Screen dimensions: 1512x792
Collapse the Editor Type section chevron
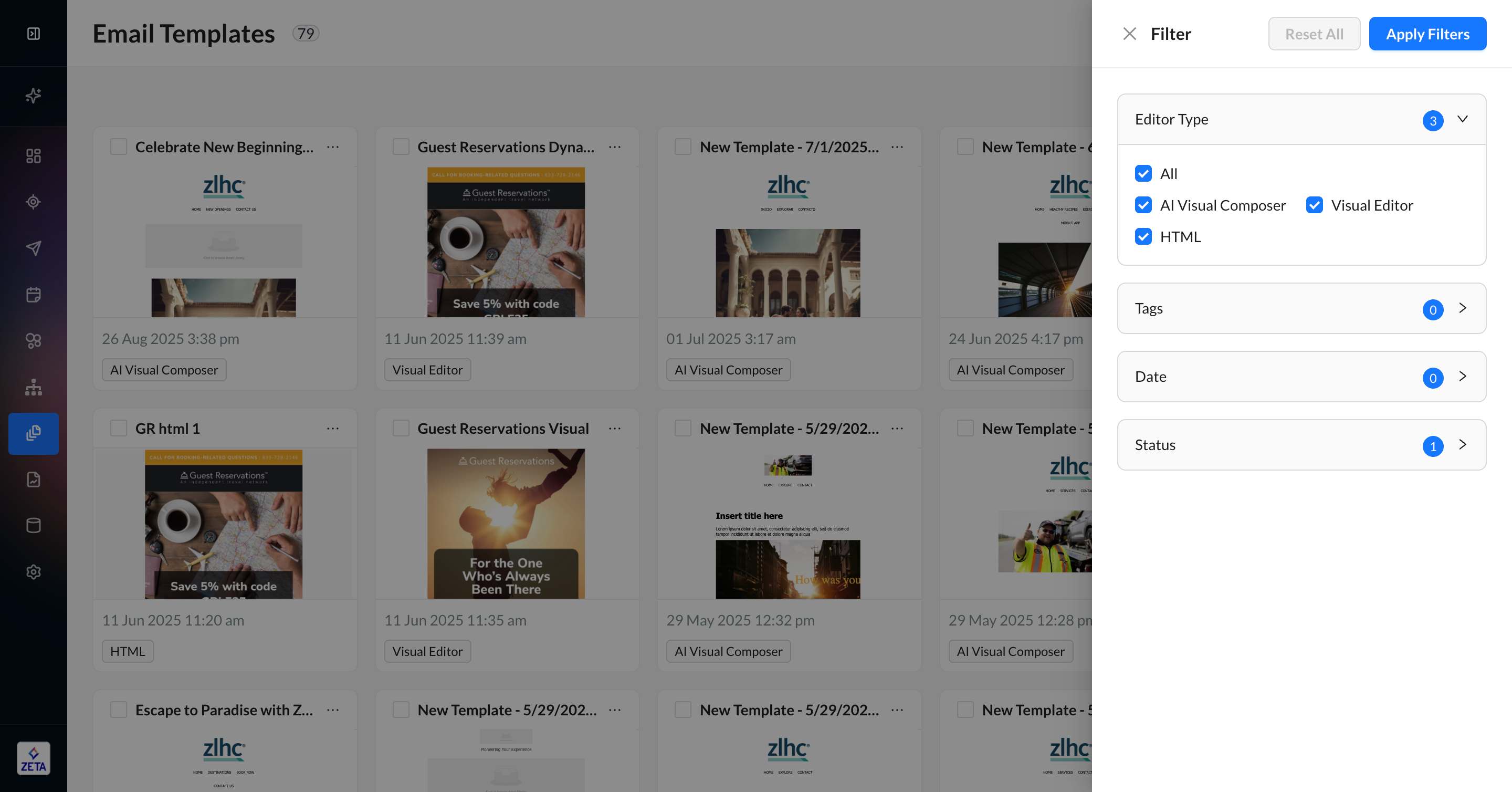(x=1462, y=119)
